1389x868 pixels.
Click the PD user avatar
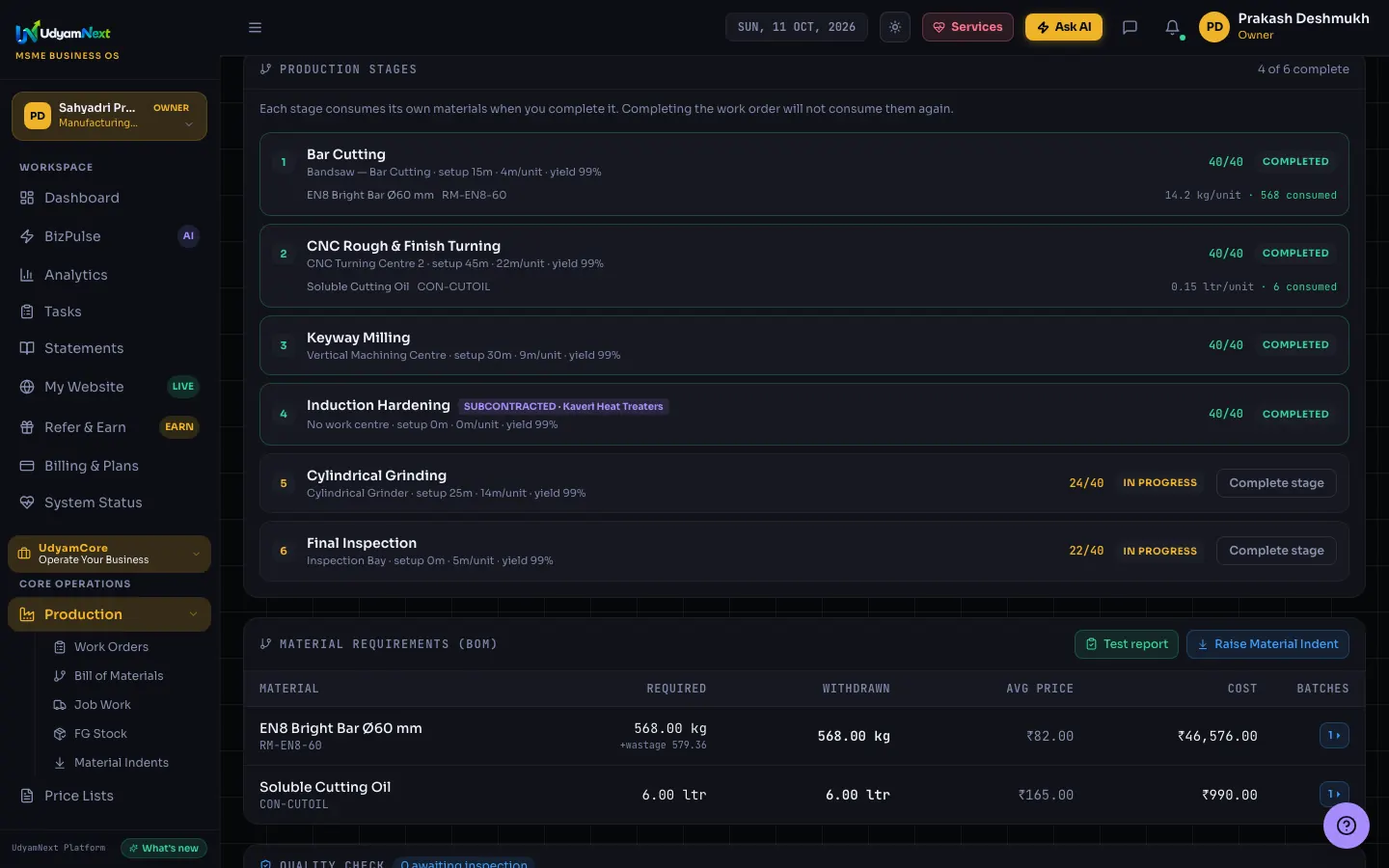pyautogui.click(x=1214, y=27)
